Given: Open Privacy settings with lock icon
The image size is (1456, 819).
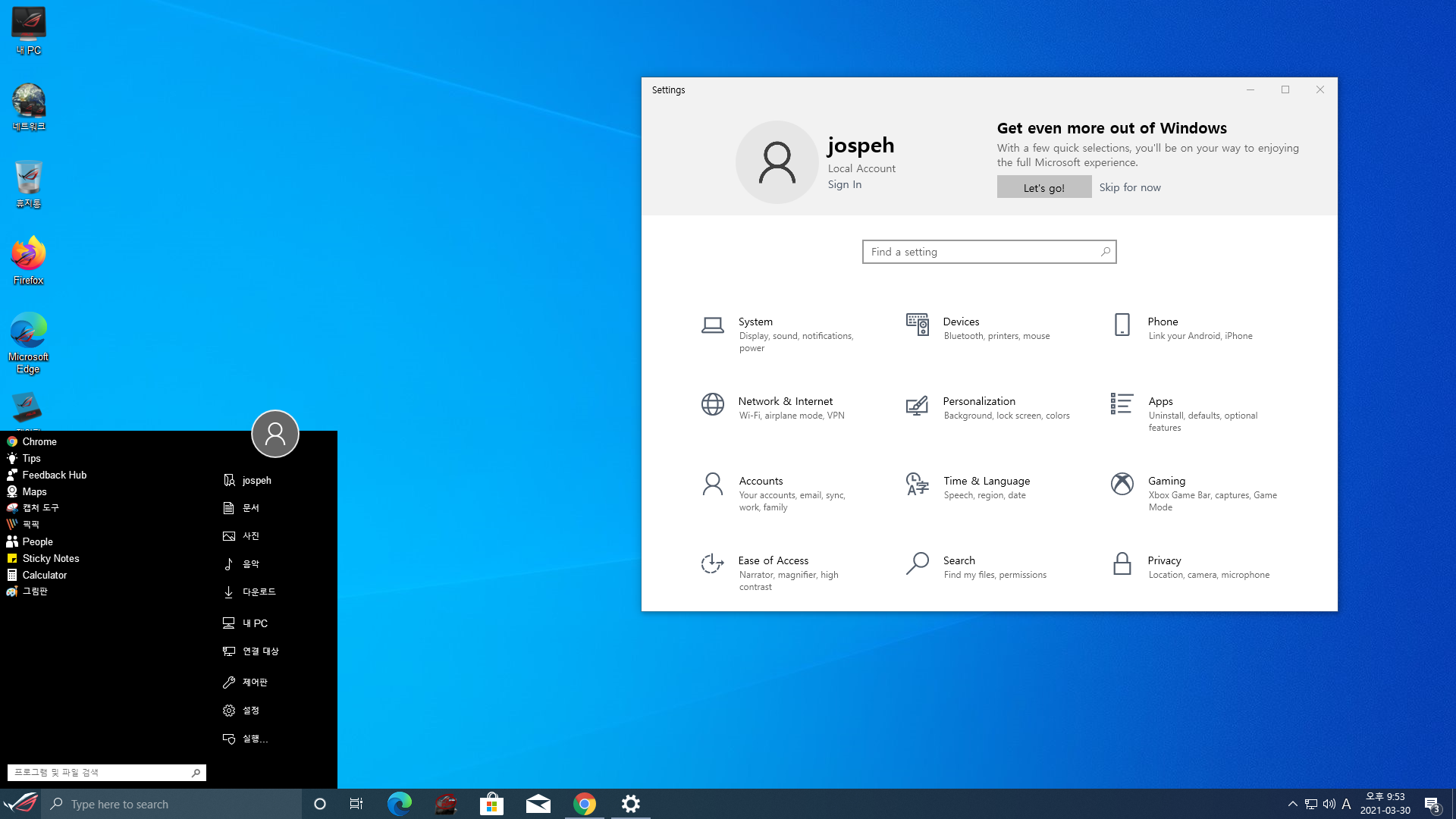Looking at the screenshot, I should (1164, 561).
